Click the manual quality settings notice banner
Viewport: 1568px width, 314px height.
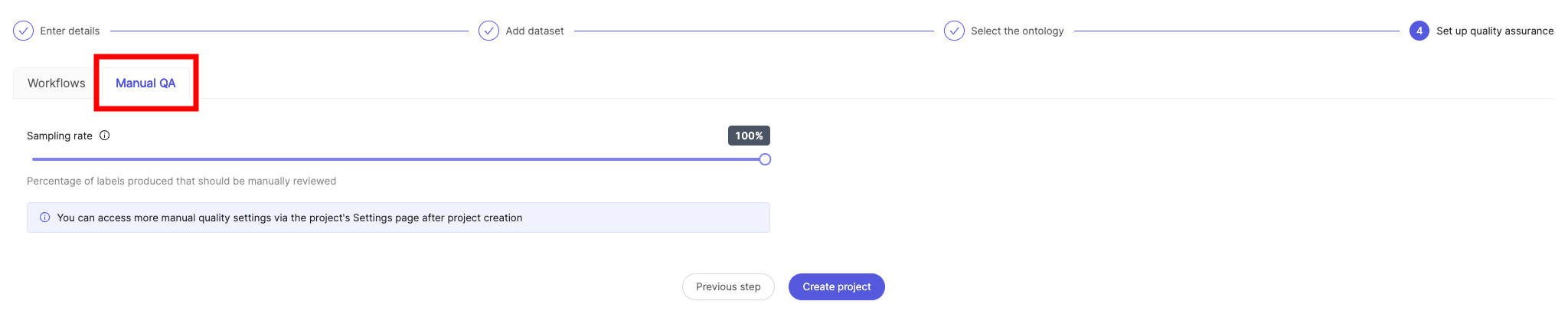398,218
